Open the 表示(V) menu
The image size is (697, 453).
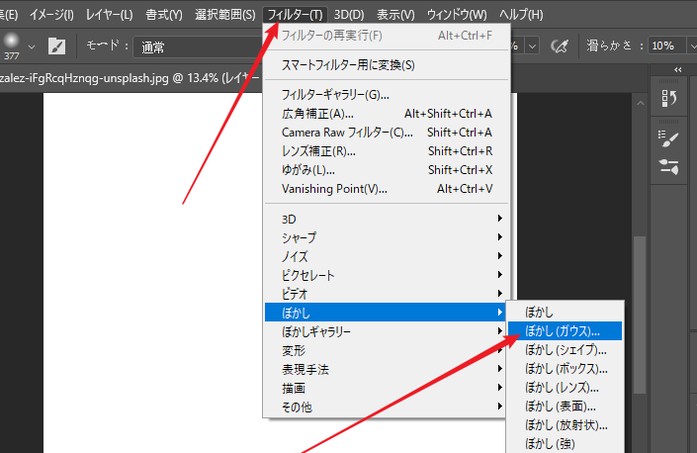click(396, 15)
